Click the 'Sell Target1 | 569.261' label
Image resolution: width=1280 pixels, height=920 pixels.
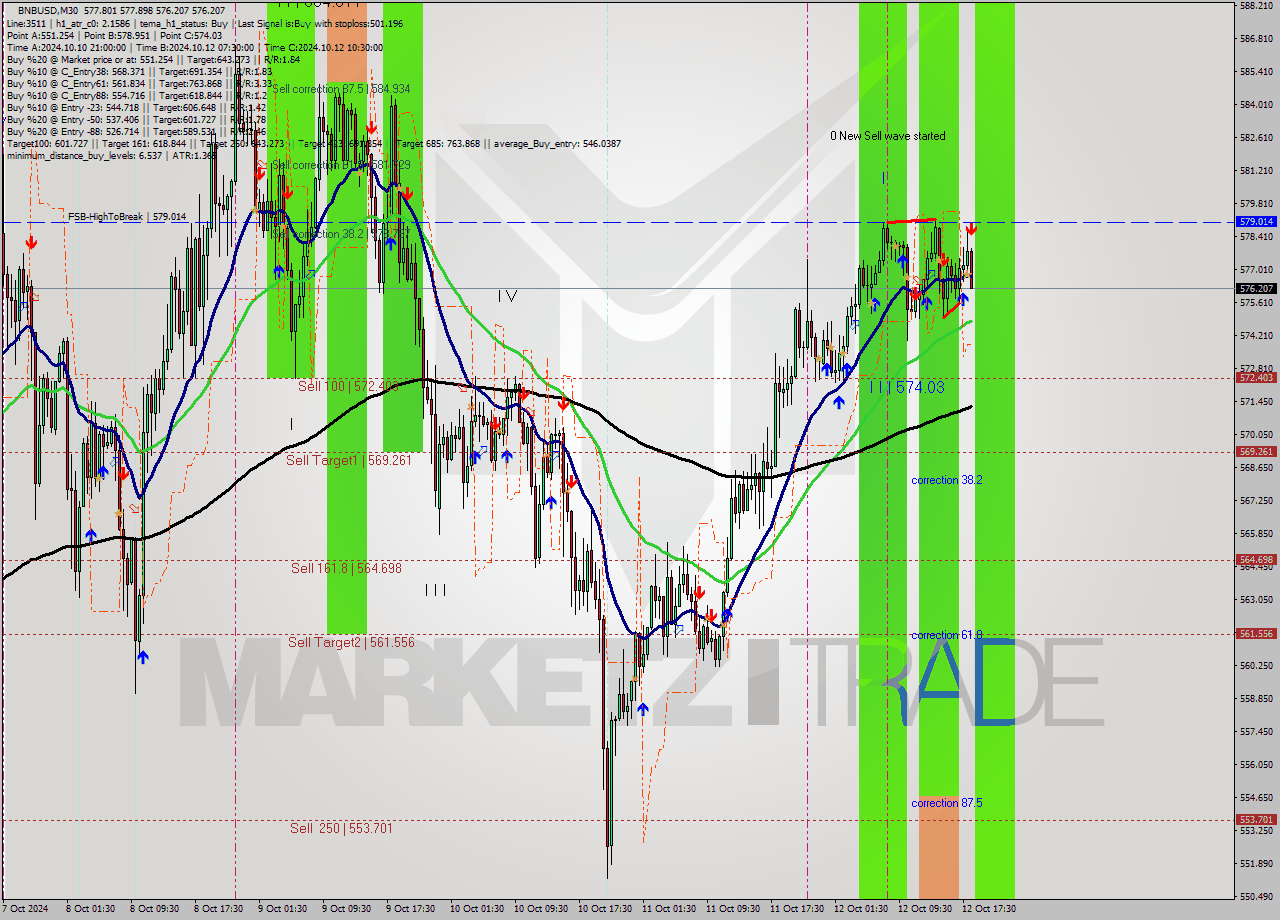click(348, 460)
